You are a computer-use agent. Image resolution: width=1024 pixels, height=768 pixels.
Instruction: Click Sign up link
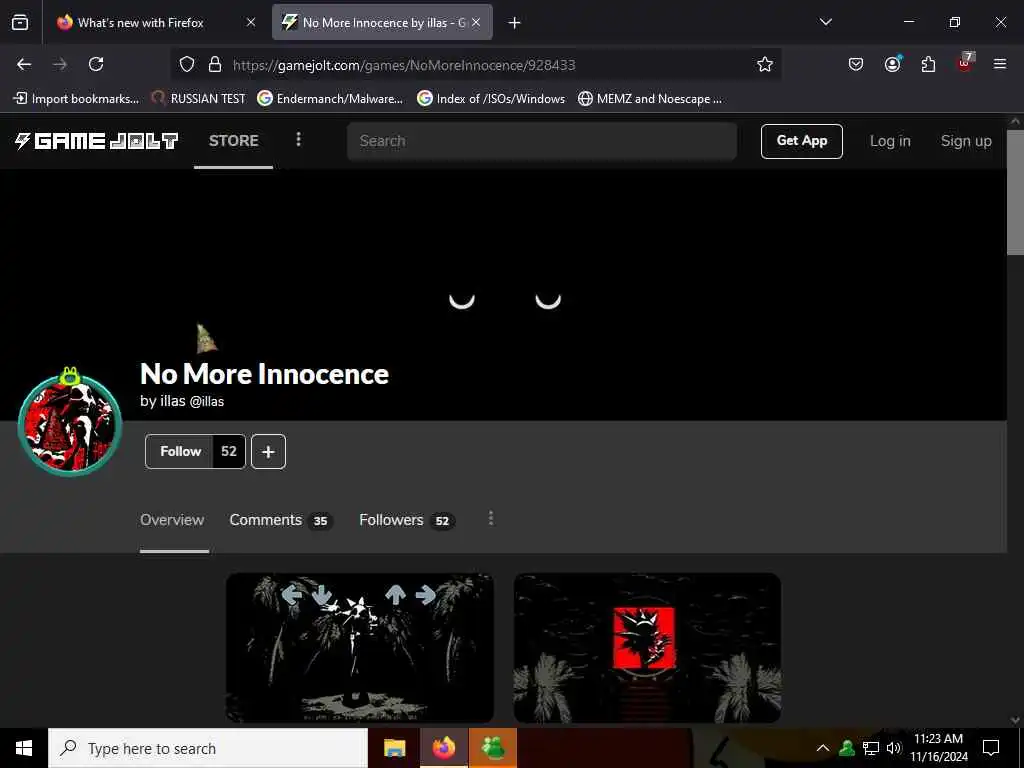tap(966, 141)
